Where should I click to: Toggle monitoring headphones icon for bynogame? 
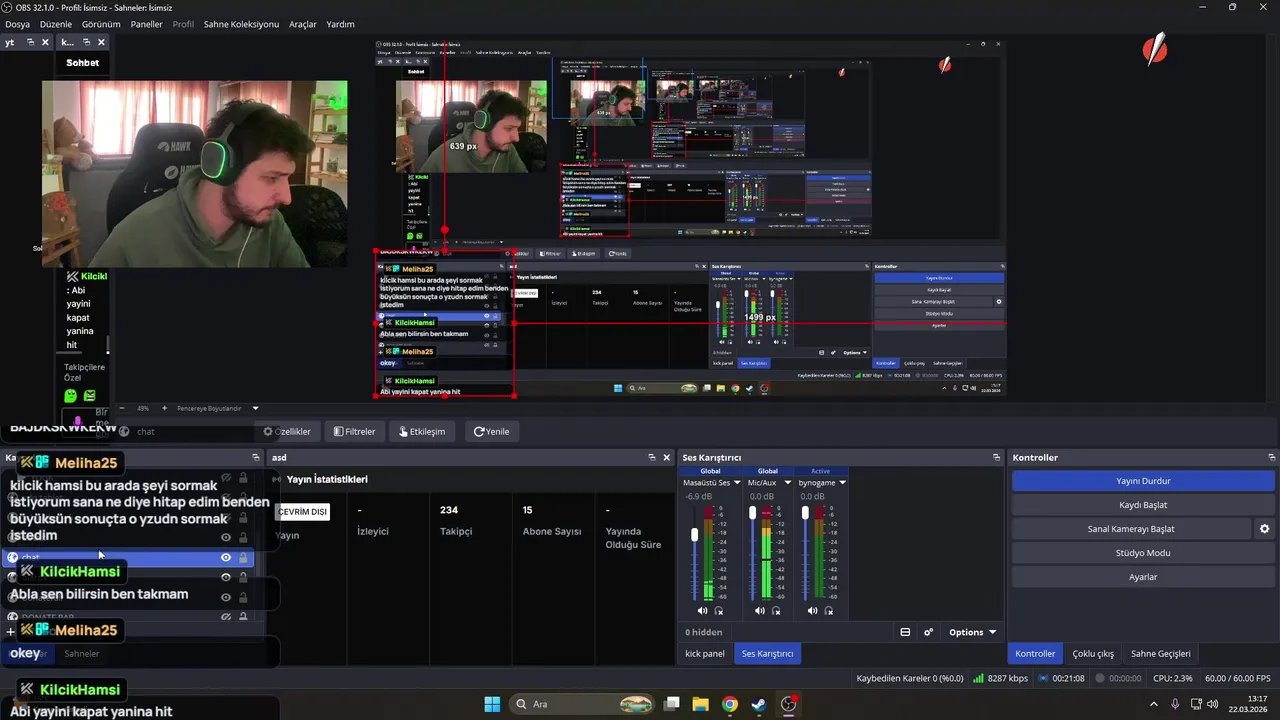[x=829, y=610]
